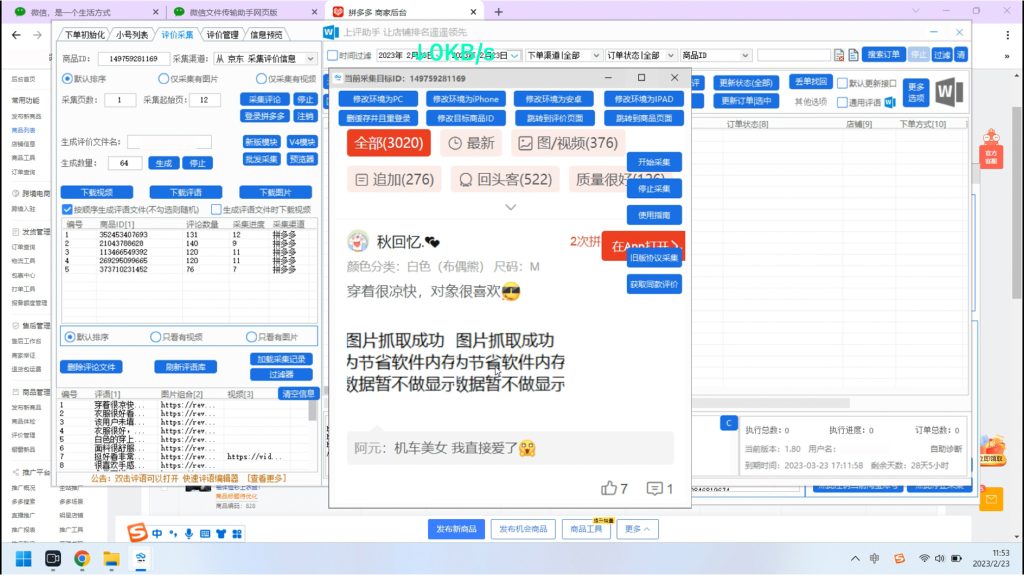Click the Sogou keyboard icon
Viewport: 1024px width, 575px height.
tap(205, 534)
